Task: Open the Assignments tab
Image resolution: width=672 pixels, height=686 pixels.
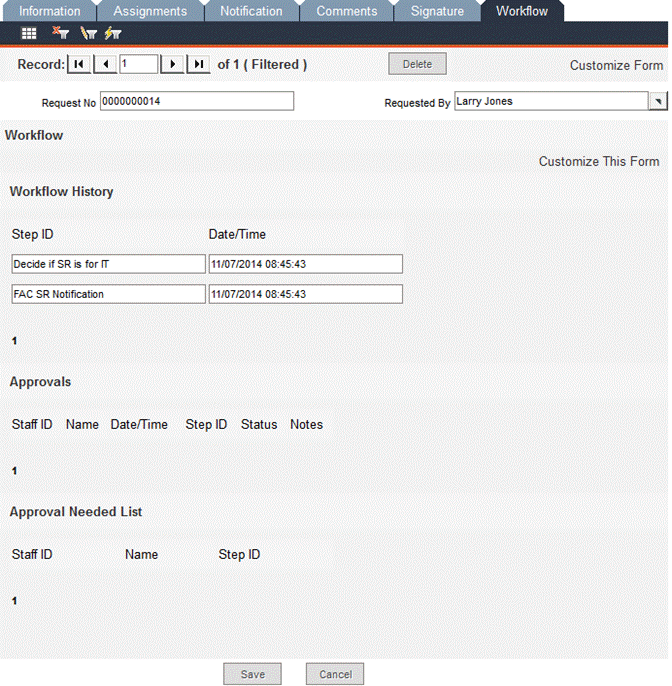Action: coord(150,11)
